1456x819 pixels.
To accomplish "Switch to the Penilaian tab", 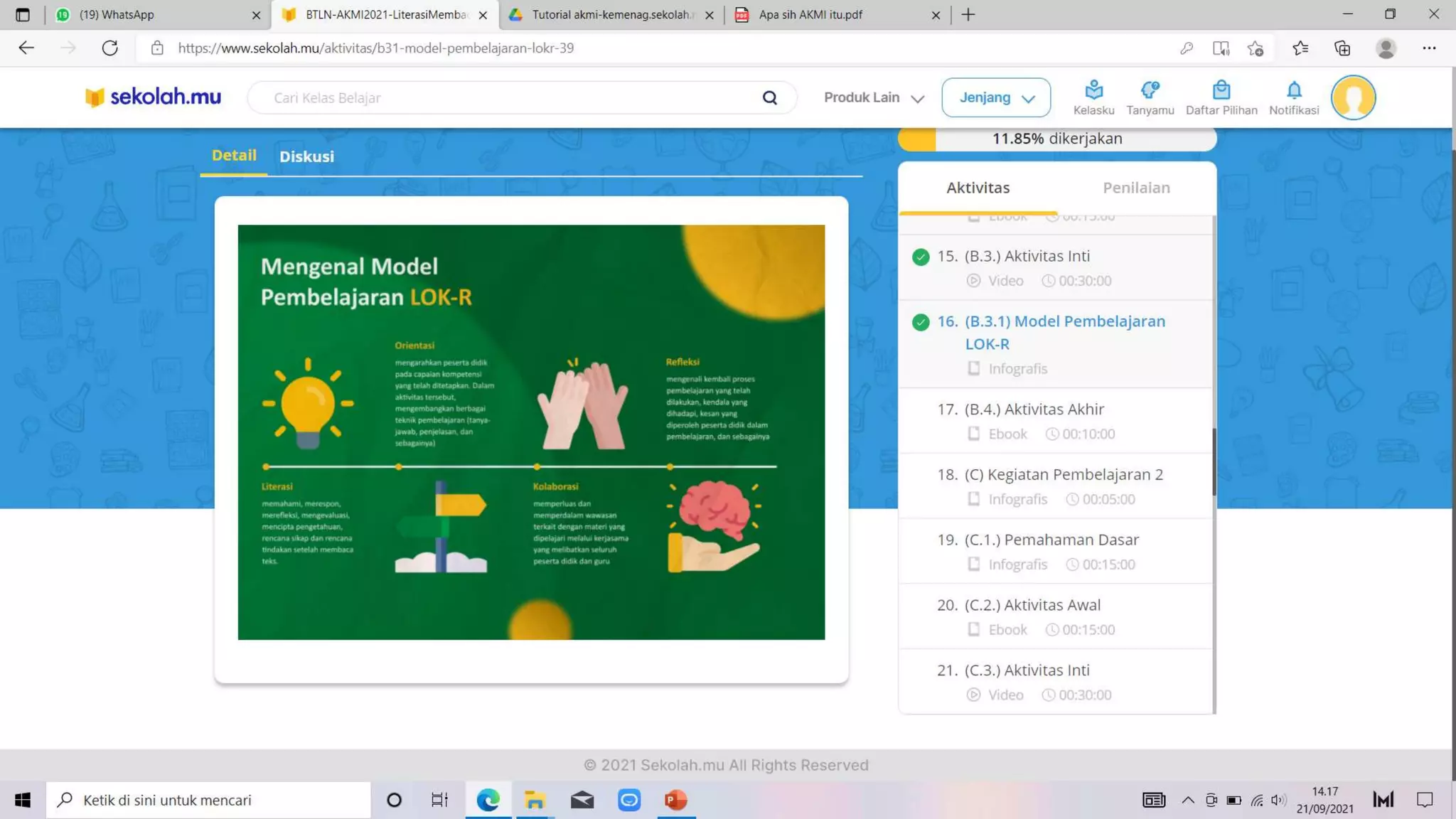I will point(1135,188).
